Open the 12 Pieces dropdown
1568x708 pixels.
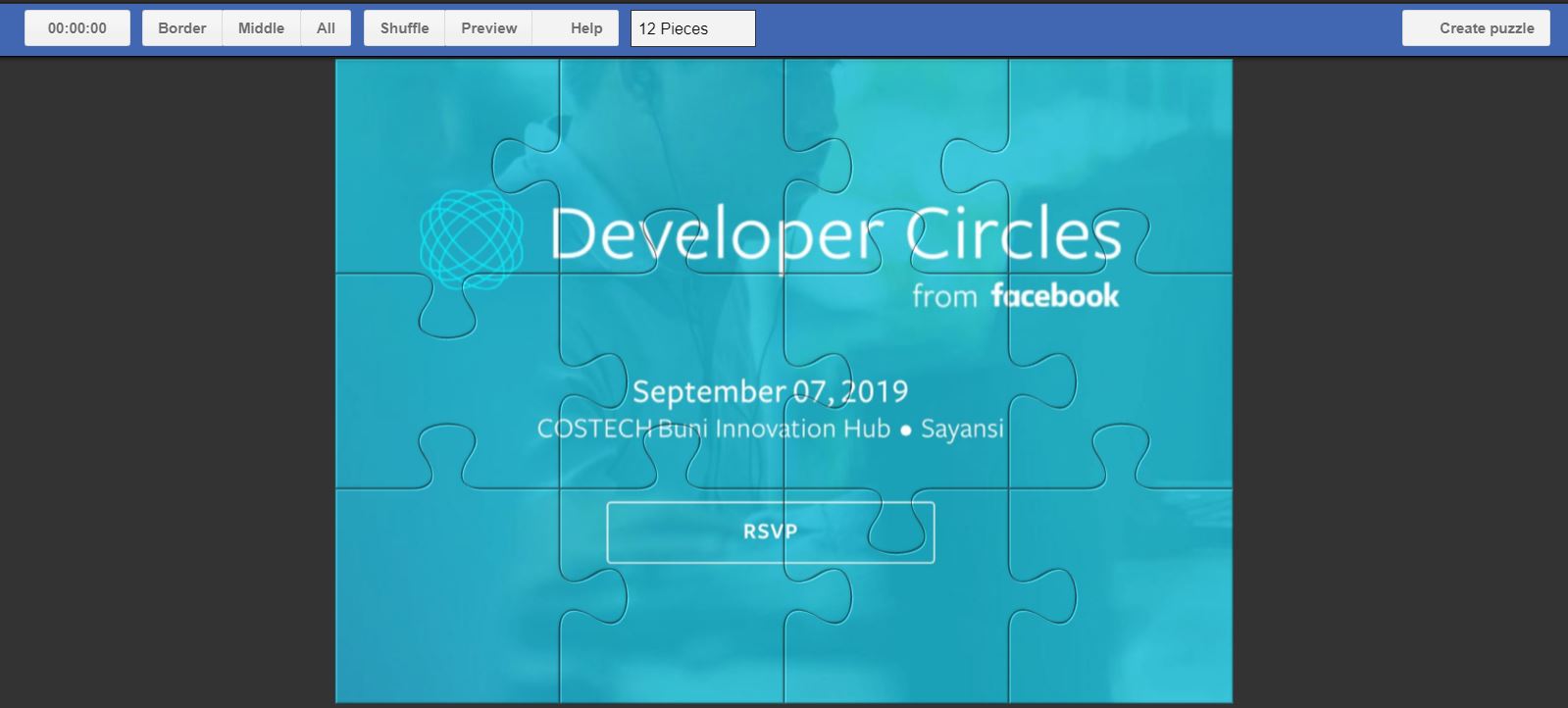point(693,28)
